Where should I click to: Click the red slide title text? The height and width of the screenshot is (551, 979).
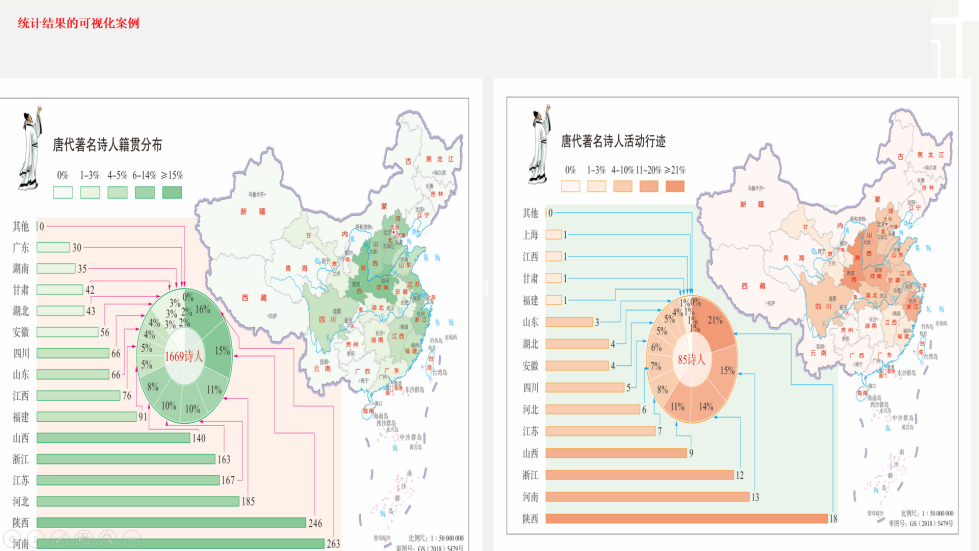[78, 22]
